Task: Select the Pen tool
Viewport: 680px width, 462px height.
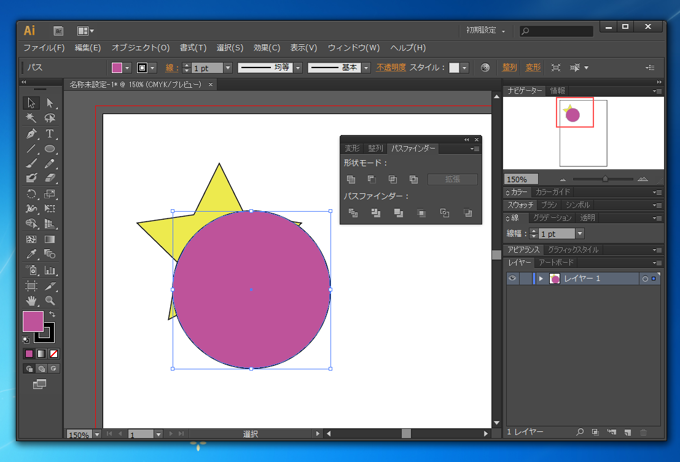Action: (31, 134)
